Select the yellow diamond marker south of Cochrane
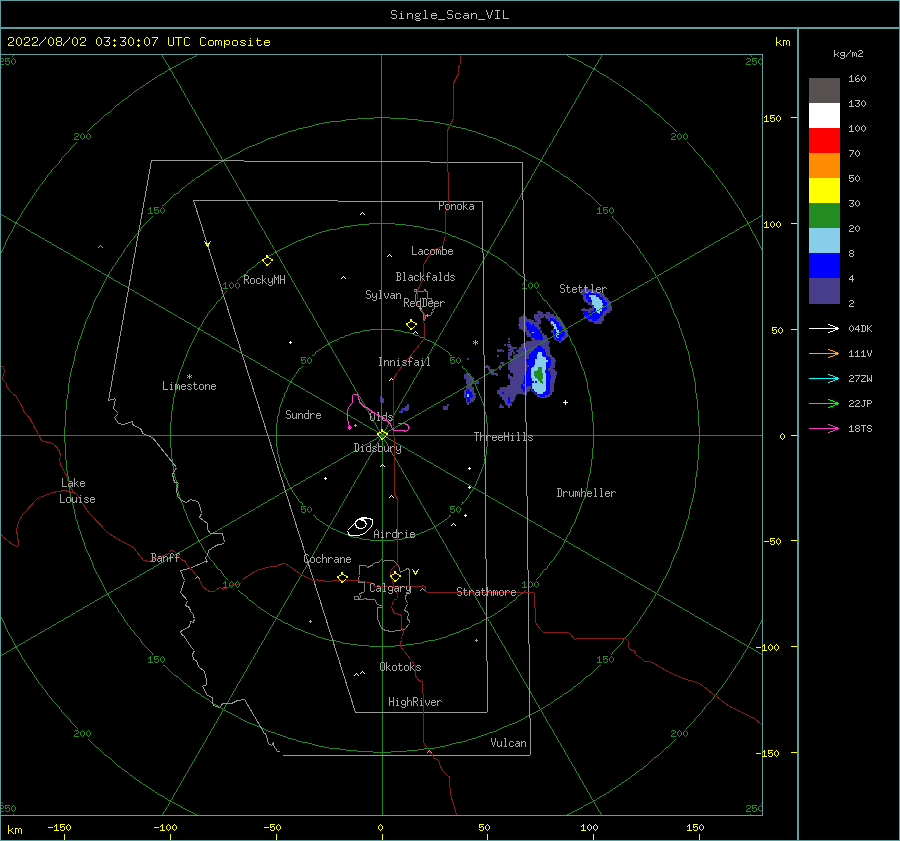The height and width of the screenshot is (841, 900). click(342, 577)
